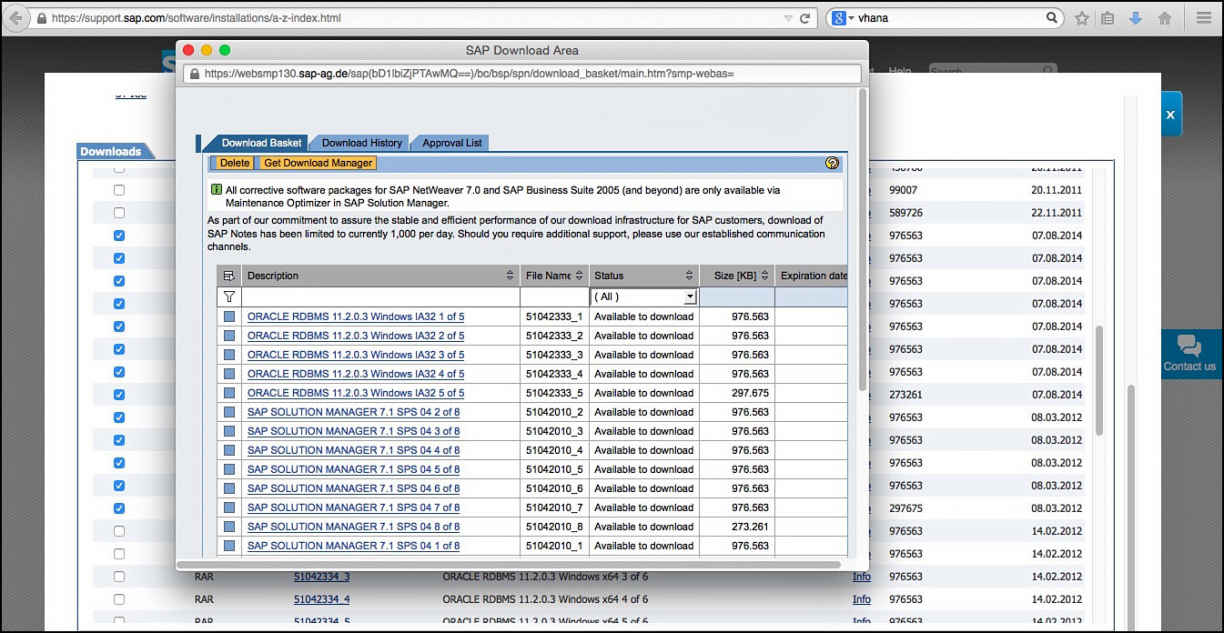Sort by Size [KB] using its sort arrows
The width and height of the screenshot is (1224, 633).
point(766,276)
